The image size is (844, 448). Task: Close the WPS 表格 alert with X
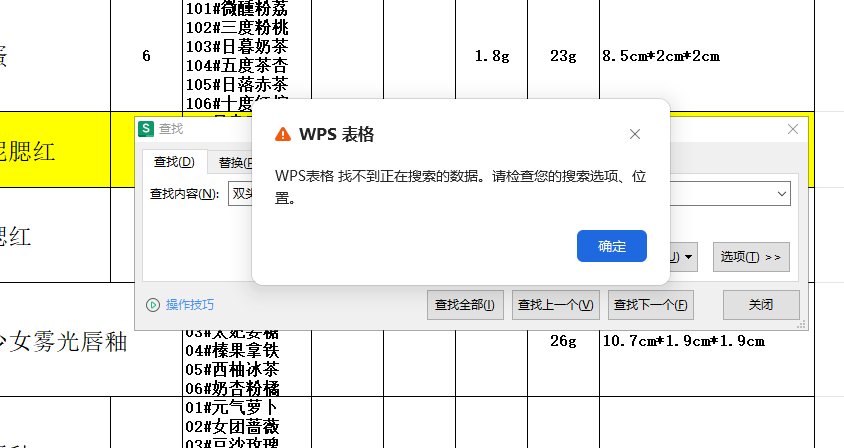(x=635, y=134)
